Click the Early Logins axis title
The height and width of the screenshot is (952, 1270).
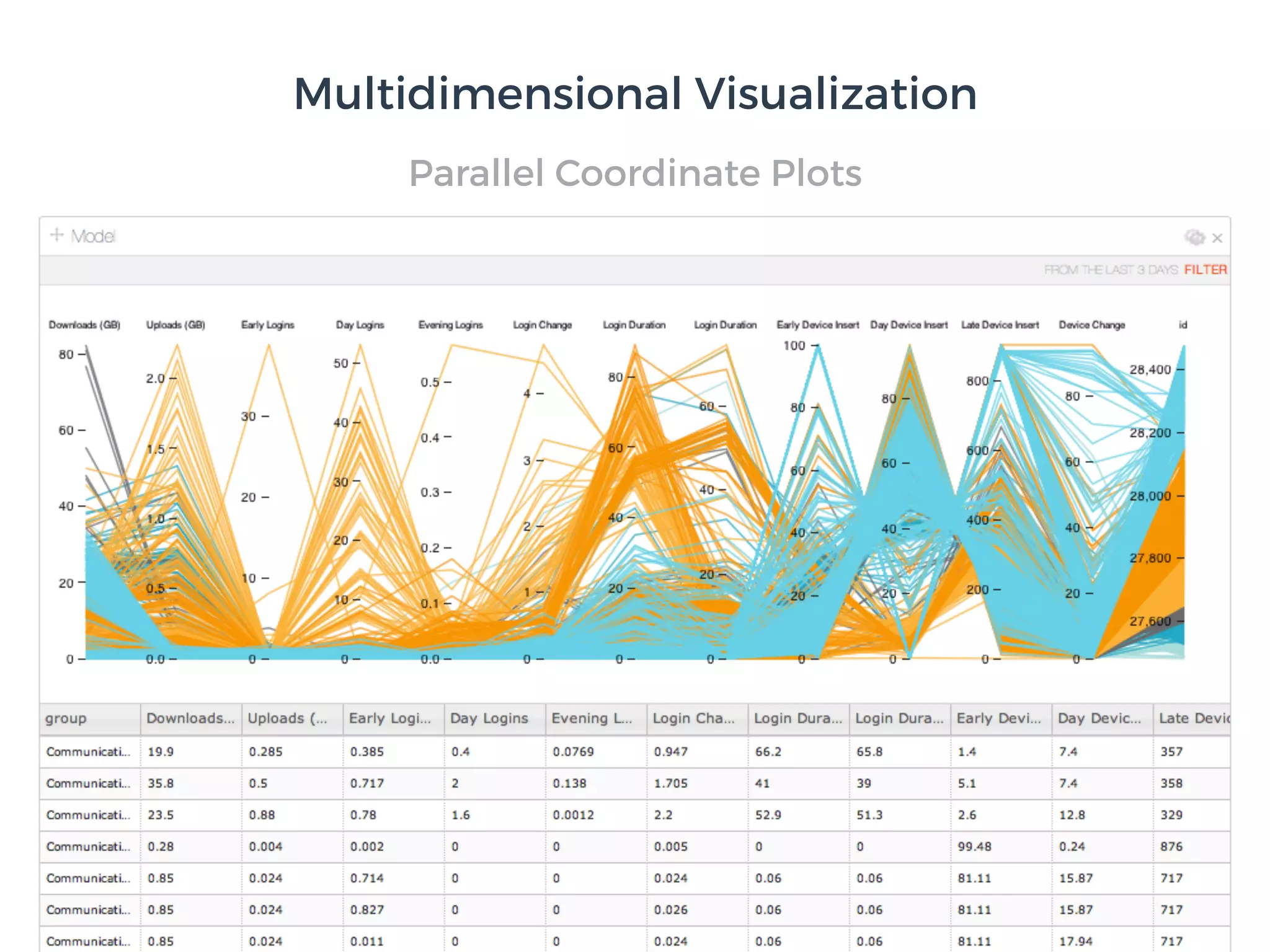(x=267, y=325)
